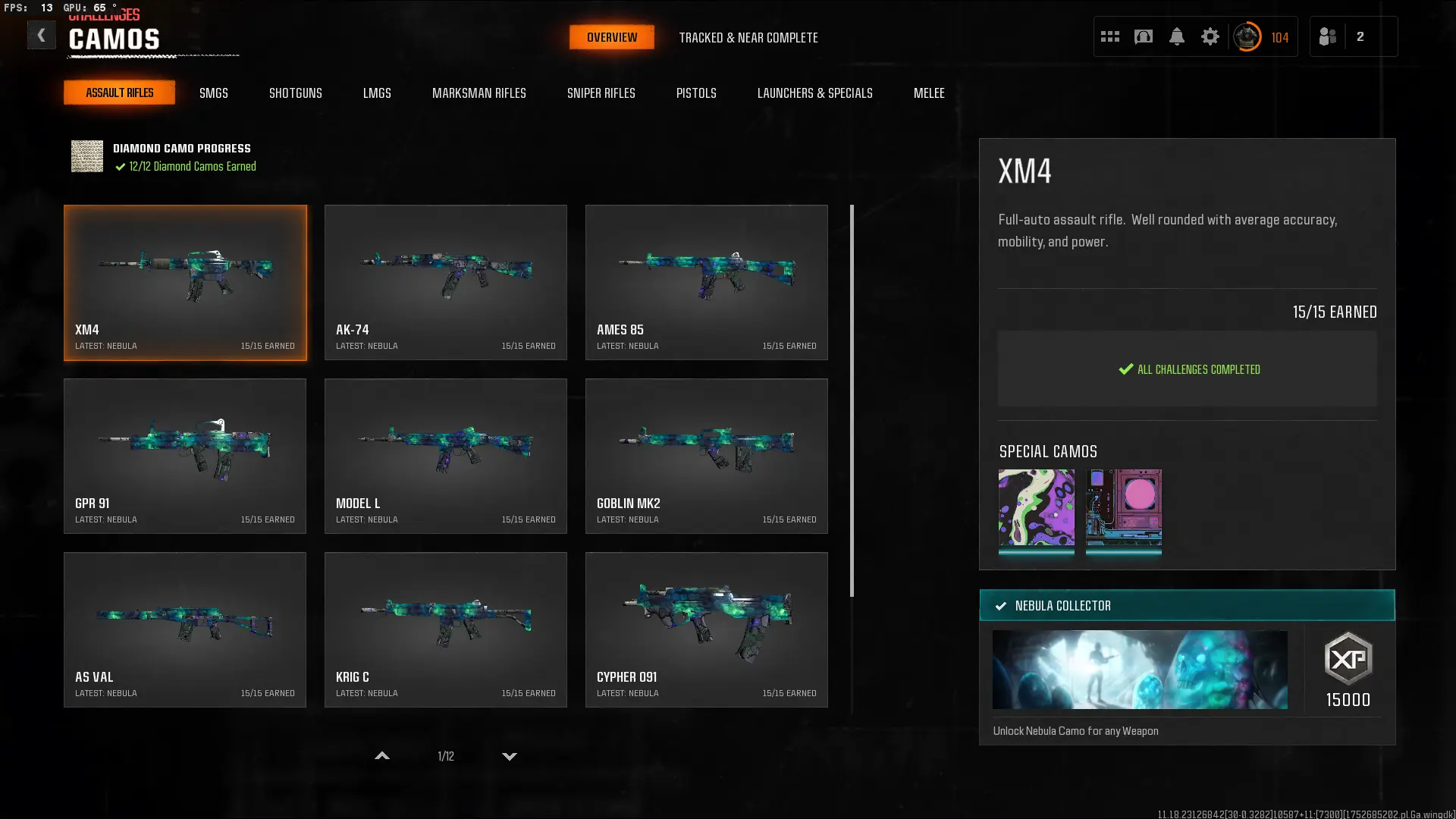Go to previous page with up chevron

(x=382, y=756)
